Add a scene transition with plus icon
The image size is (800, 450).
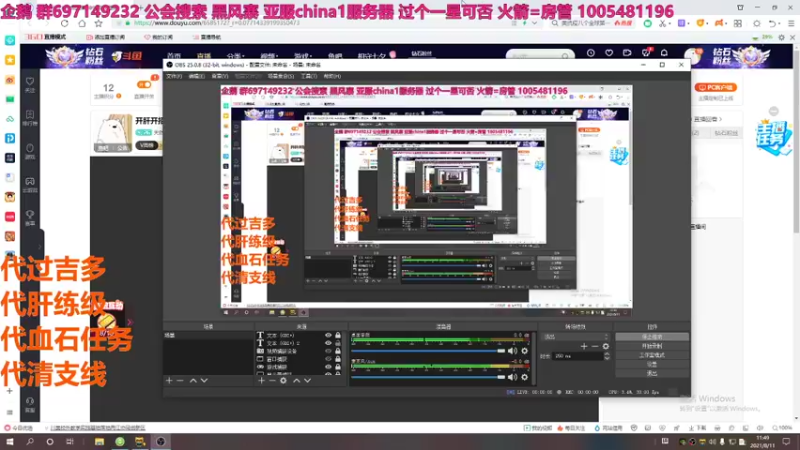(584, 346)
